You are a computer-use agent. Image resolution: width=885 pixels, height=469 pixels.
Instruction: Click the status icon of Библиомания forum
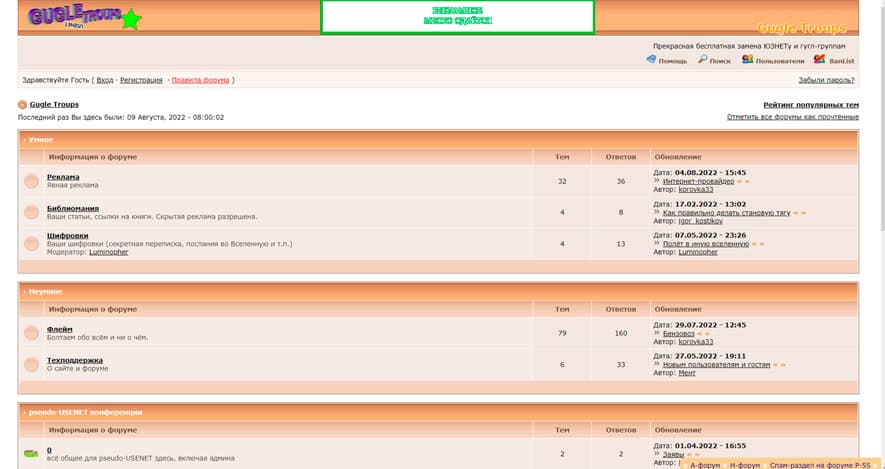click(x=32, y=212)
